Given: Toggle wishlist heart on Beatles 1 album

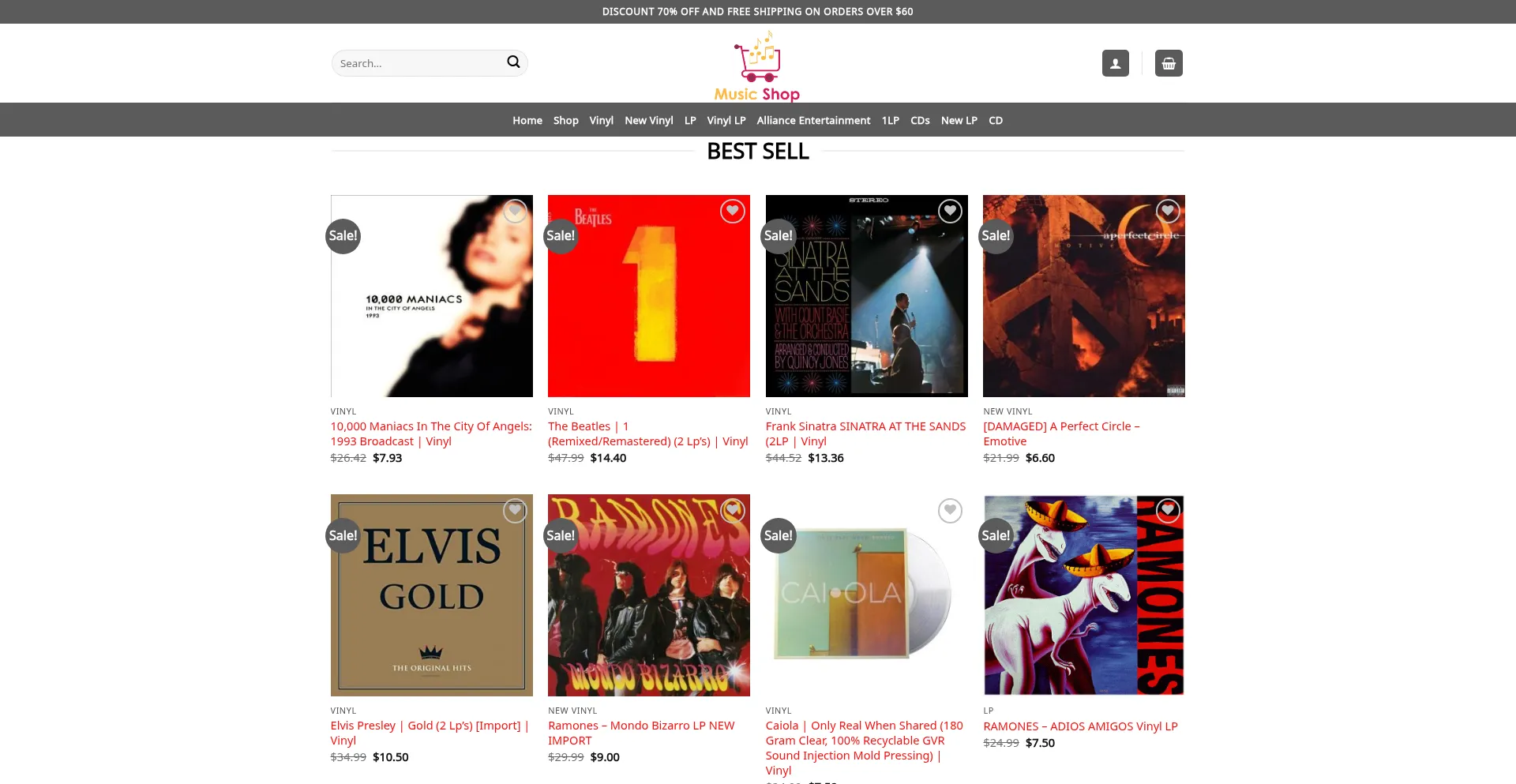Looking at the screenshot, I should [733, 211].
